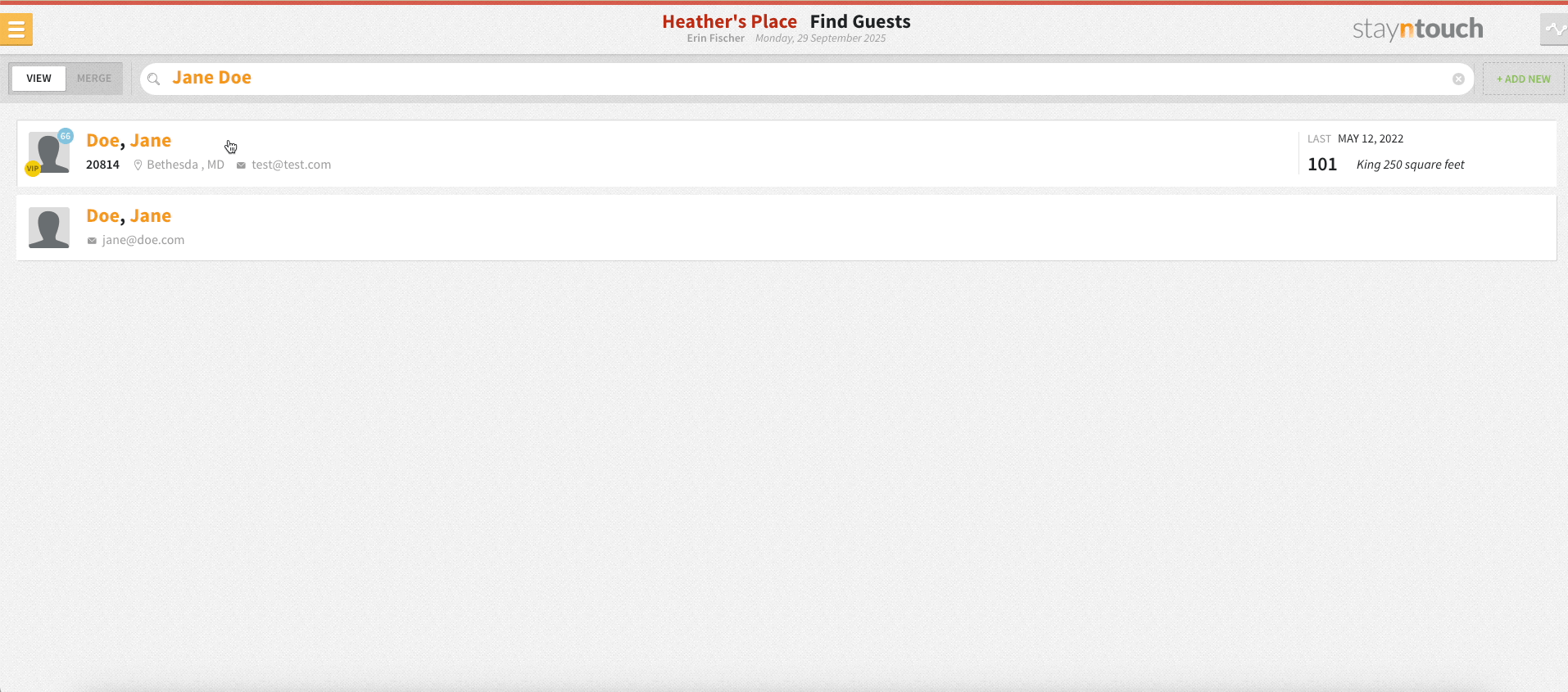Image resolution: width=1568 pixels, height=692 pixels.
Task: Clear the search field with the X icon
Action: tap(1458, 79)
